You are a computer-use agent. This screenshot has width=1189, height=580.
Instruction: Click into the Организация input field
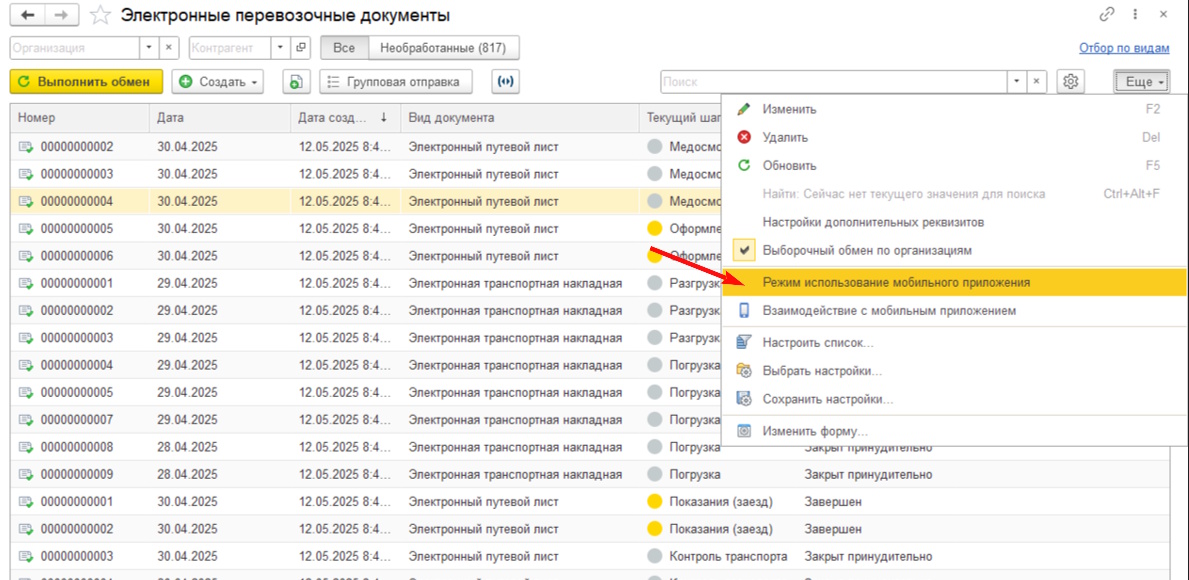tap(74, 47)
